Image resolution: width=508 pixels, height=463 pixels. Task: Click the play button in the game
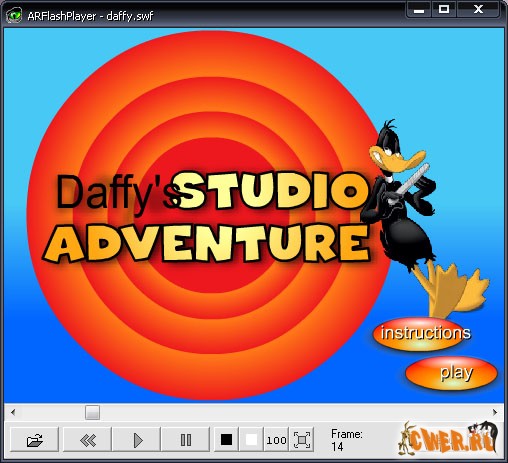tap(452, 372)
